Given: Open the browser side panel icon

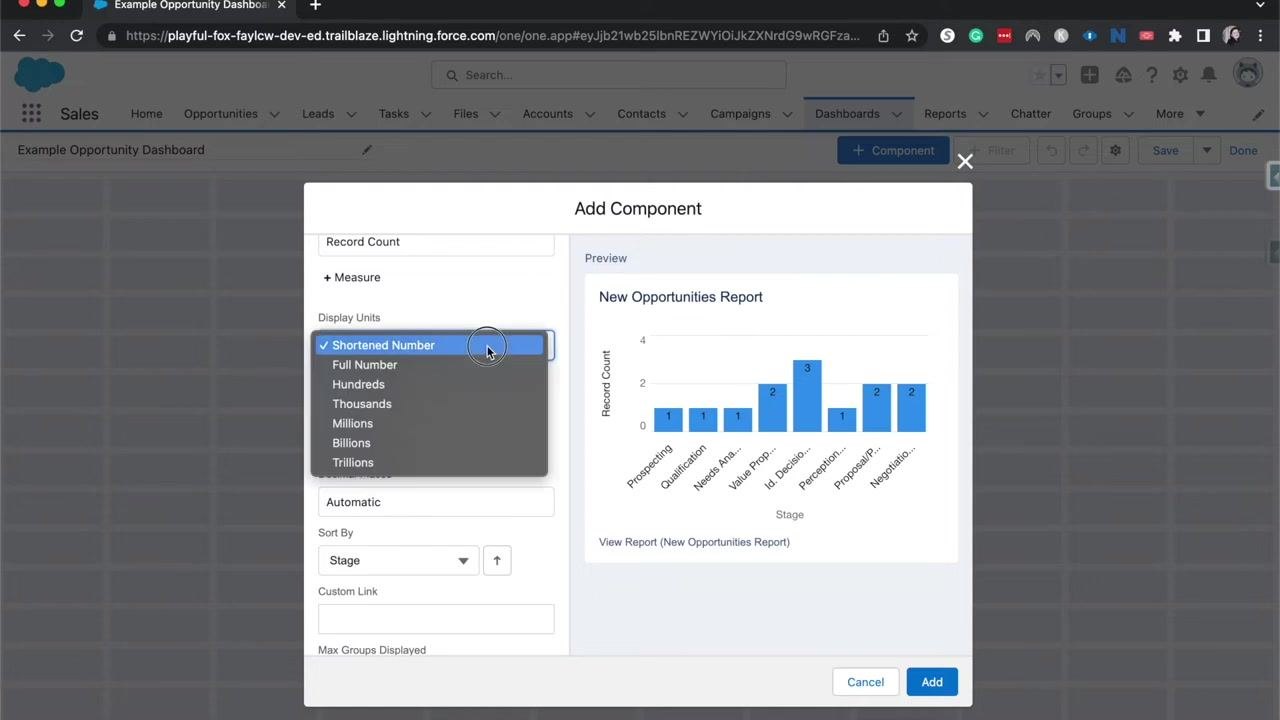Looking at the screenshot, I should (1203, 35).
